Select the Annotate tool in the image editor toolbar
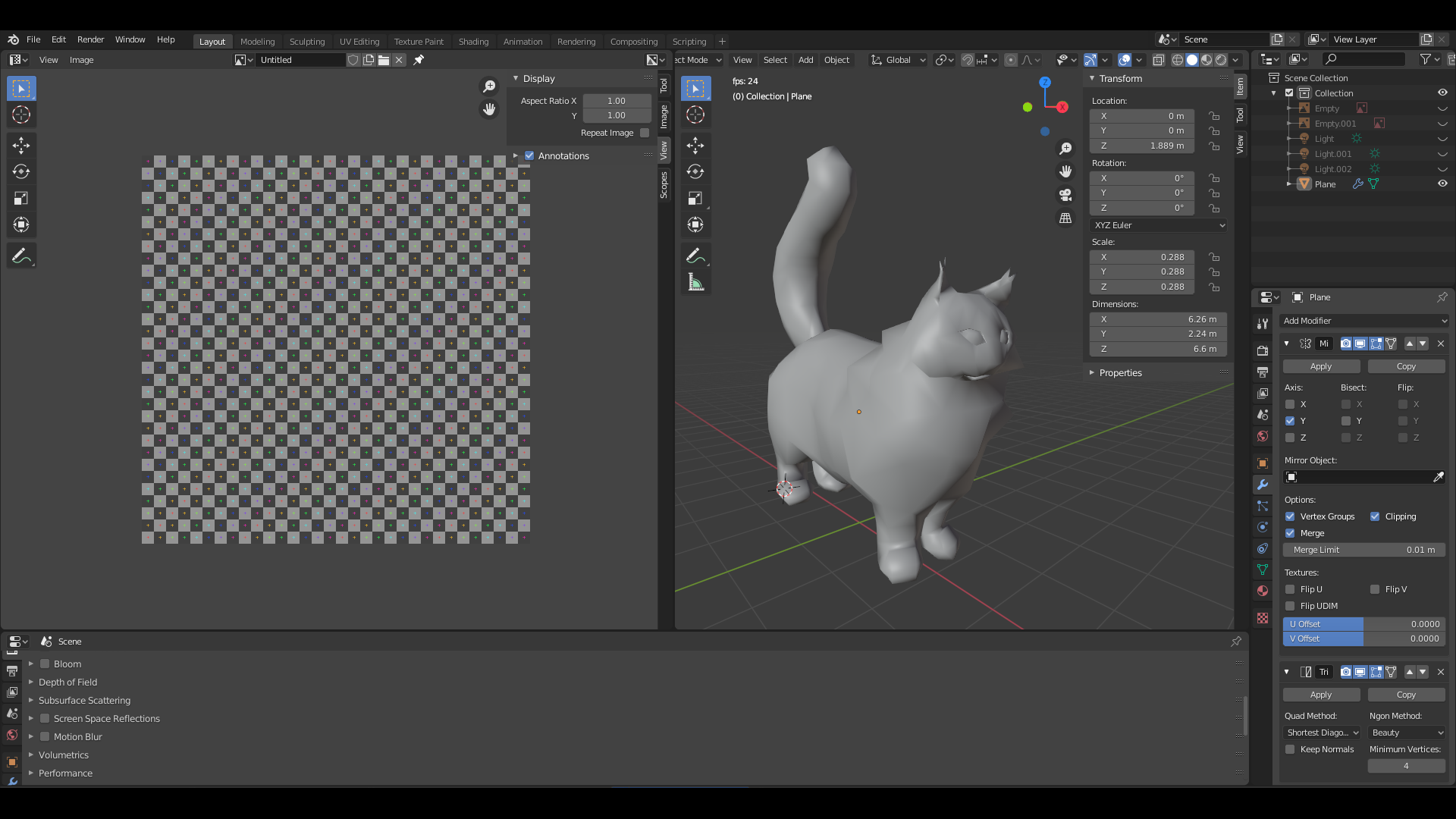Screen dimensions: 1456x819 click(x=21, y=256)
